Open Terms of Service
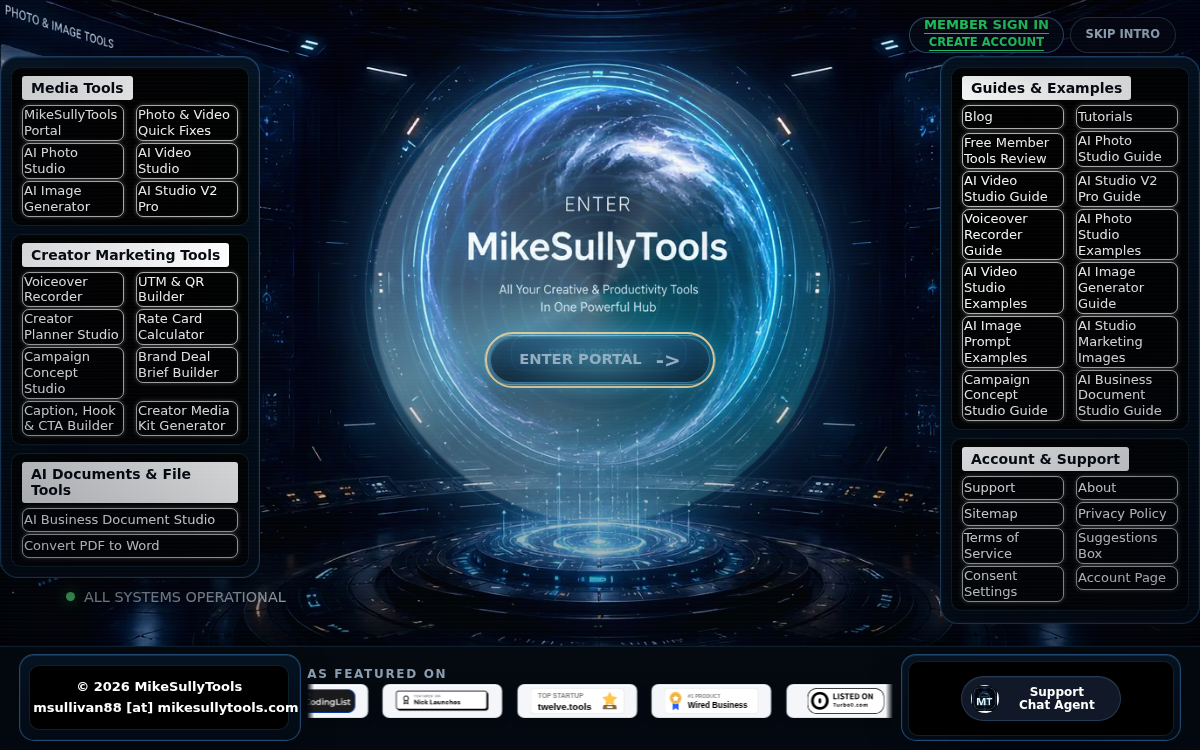Viewport: 1200px width, 750px height. tap(1013, 546)
